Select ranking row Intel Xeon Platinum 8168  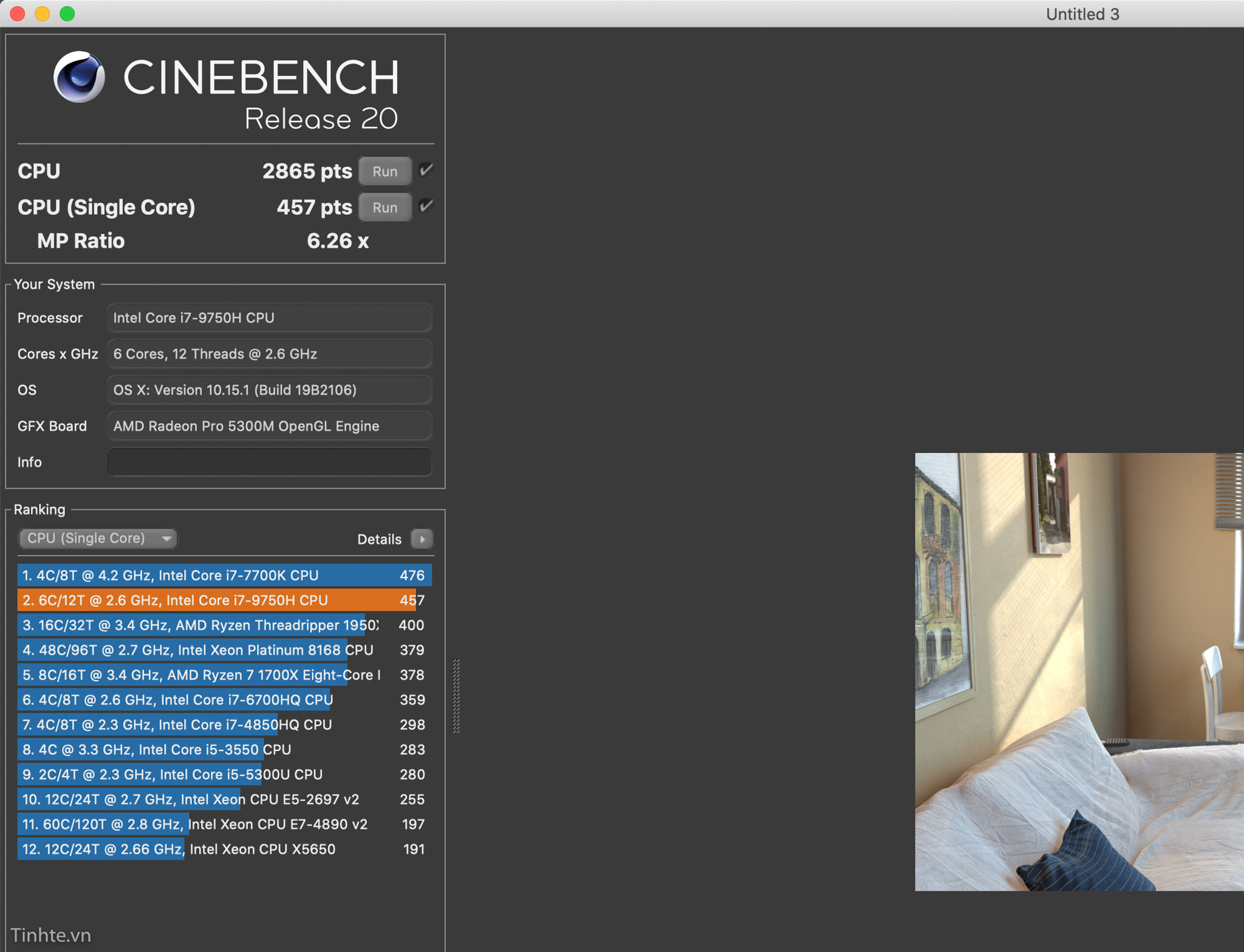(x=225, y=650)
